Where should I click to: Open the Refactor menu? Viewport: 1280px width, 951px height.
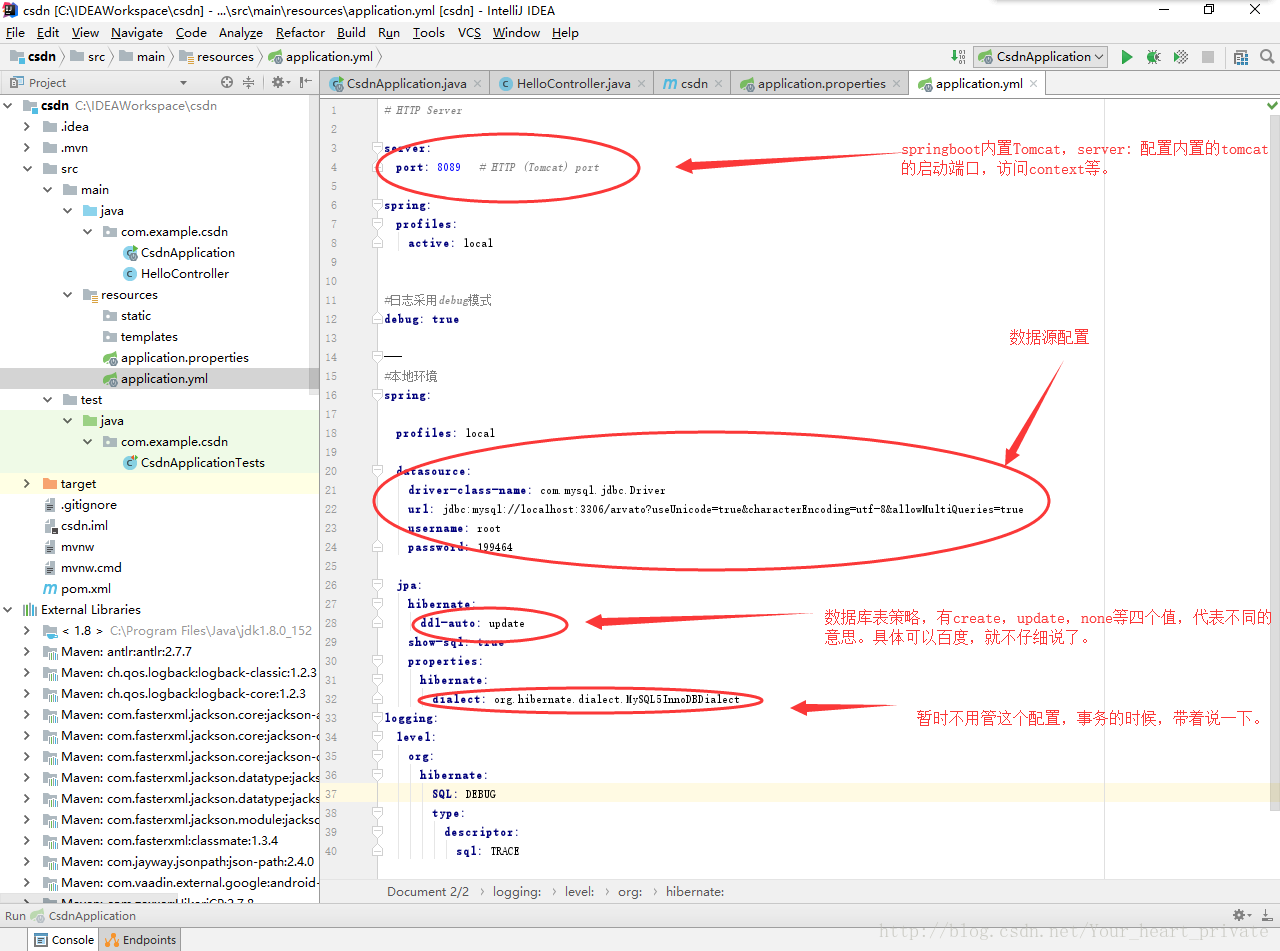click(x=300, y=32)
